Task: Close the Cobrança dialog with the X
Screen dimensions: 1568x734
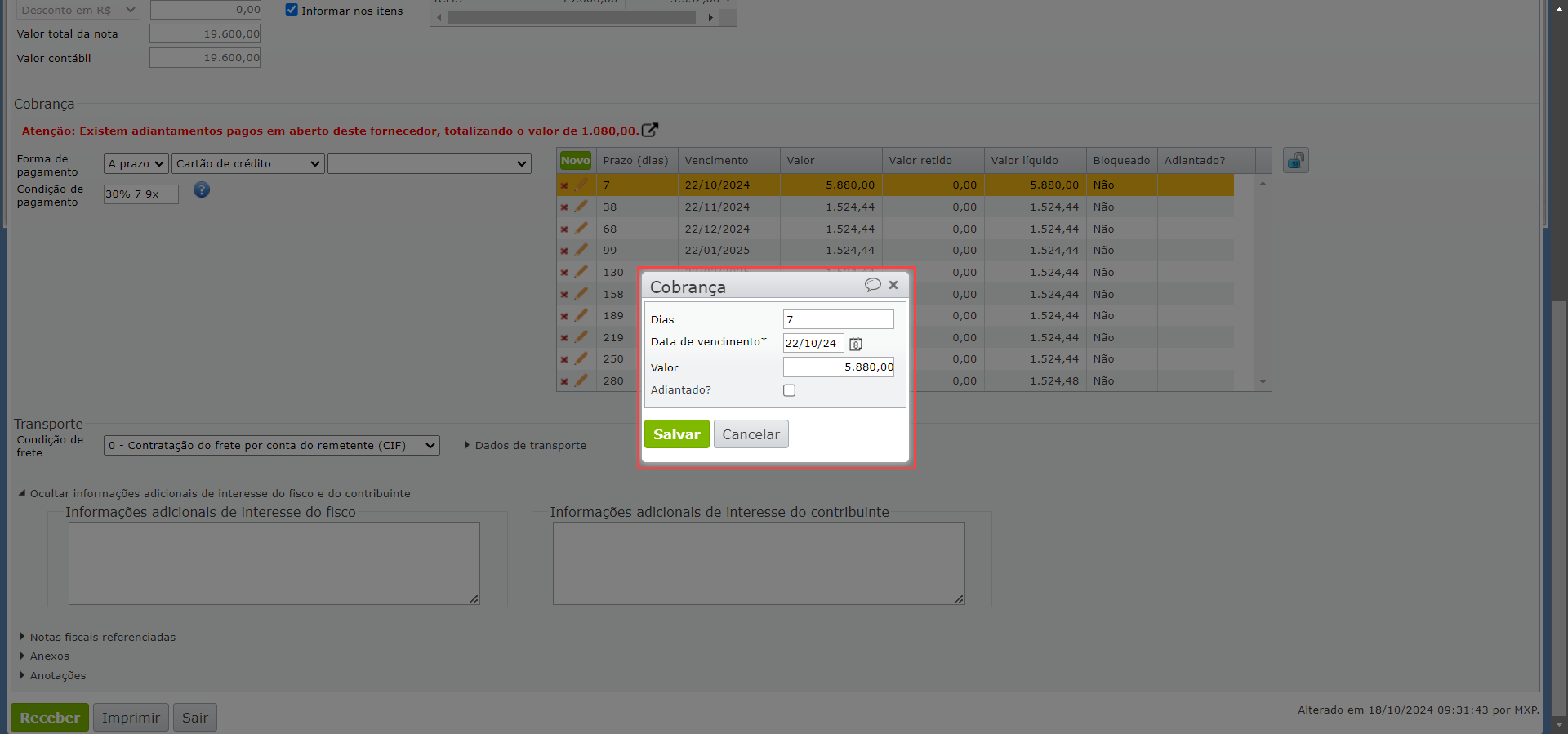Action: (893, 285)
